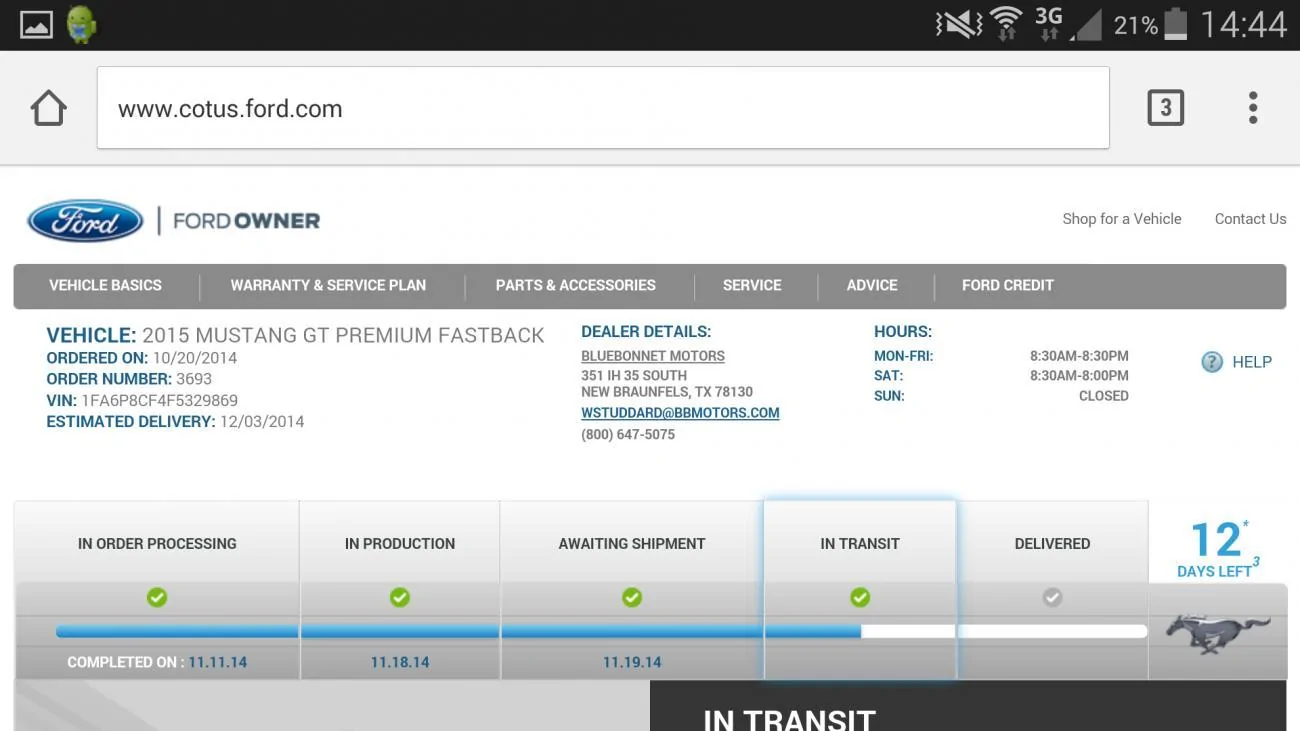Tap the gallery image notification icon

pos(36,24)
